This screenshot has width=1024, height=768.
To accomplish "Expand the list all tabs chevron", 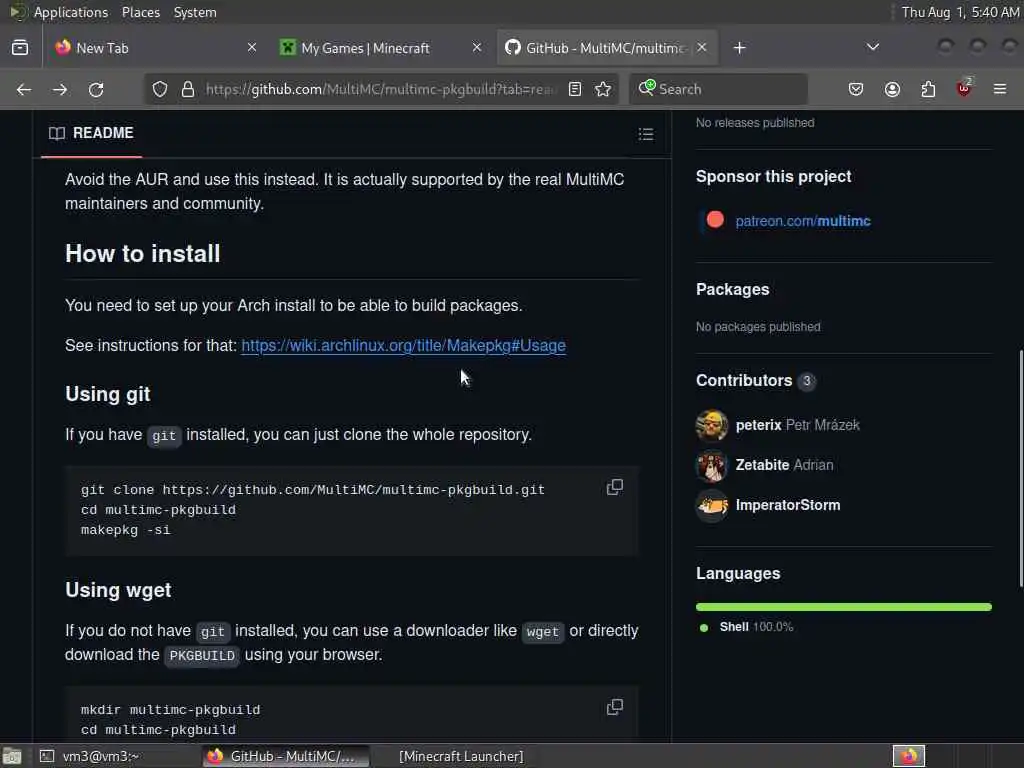I will pyautogui.click(x=872, y=47).
